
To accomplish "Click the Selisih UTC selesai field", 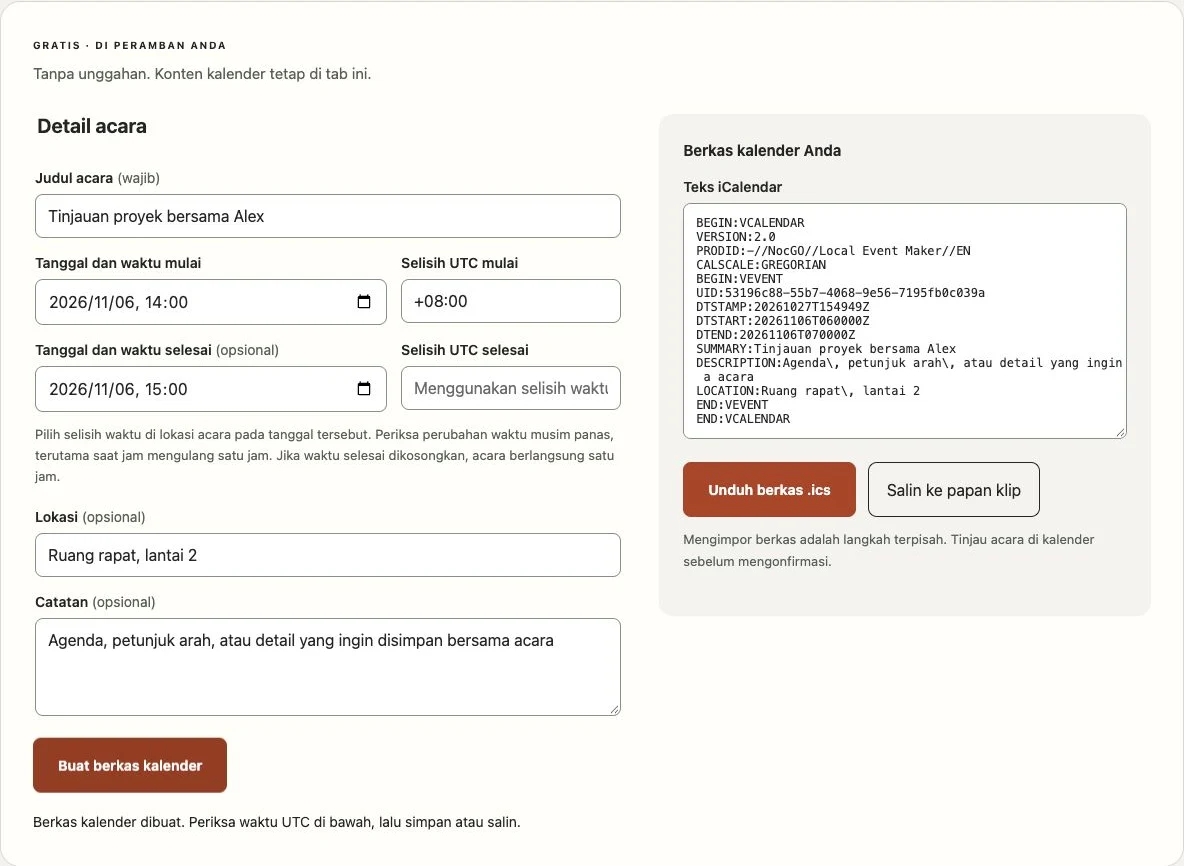I will (x=510, y=388).
